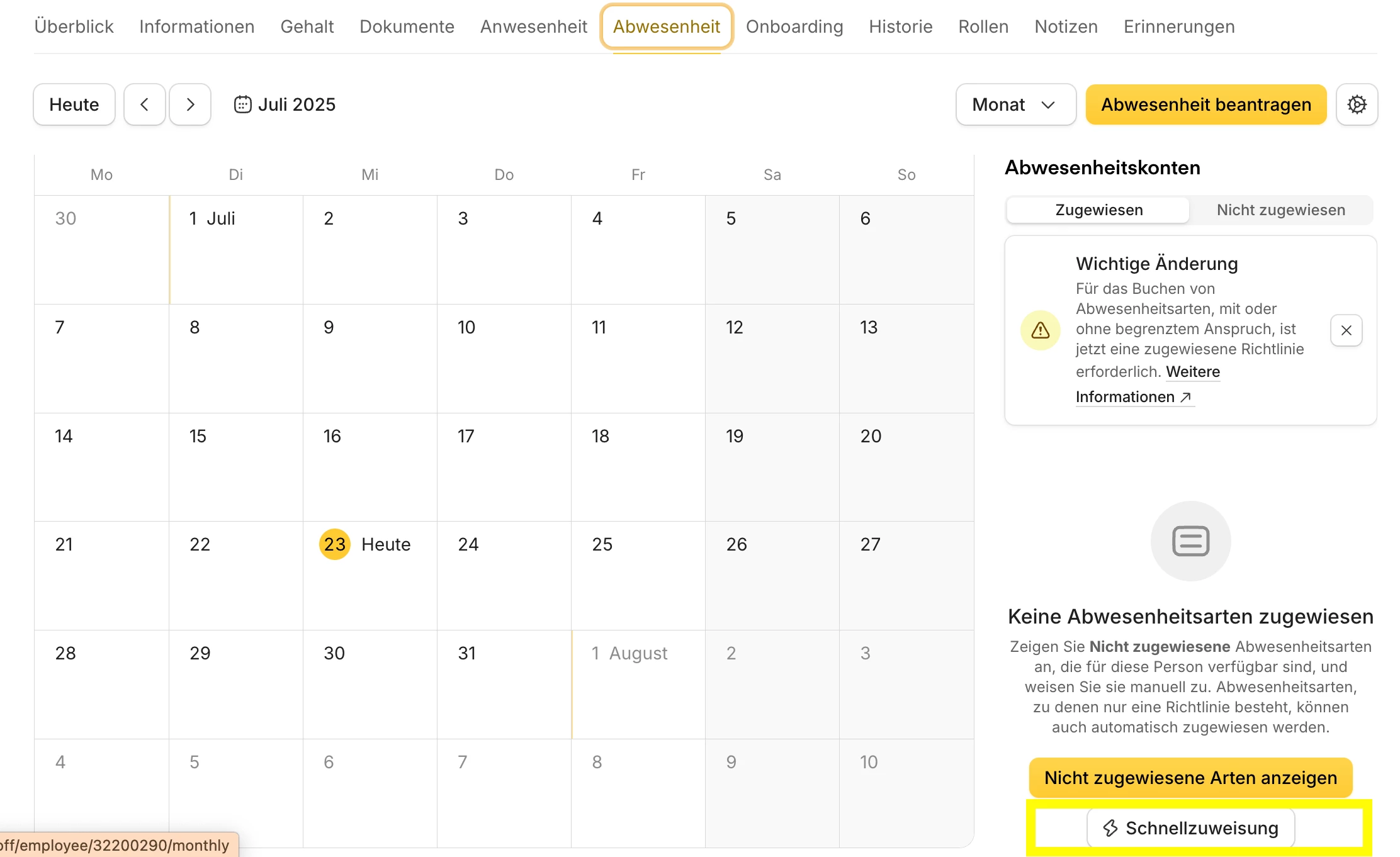Dismiss the Wichtige Änderung notice
Image resolution: width=1400 pixels, height=857 pixels.
[x=1346, y=330]
